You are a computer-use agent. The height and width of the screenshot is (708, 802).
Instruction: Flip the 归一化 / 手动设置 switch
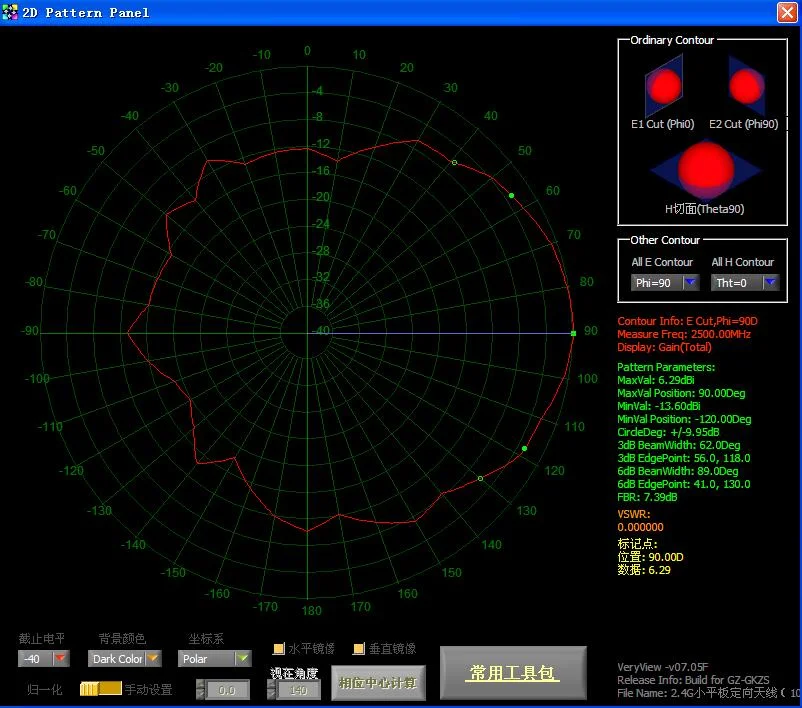(x=100, y=688)
